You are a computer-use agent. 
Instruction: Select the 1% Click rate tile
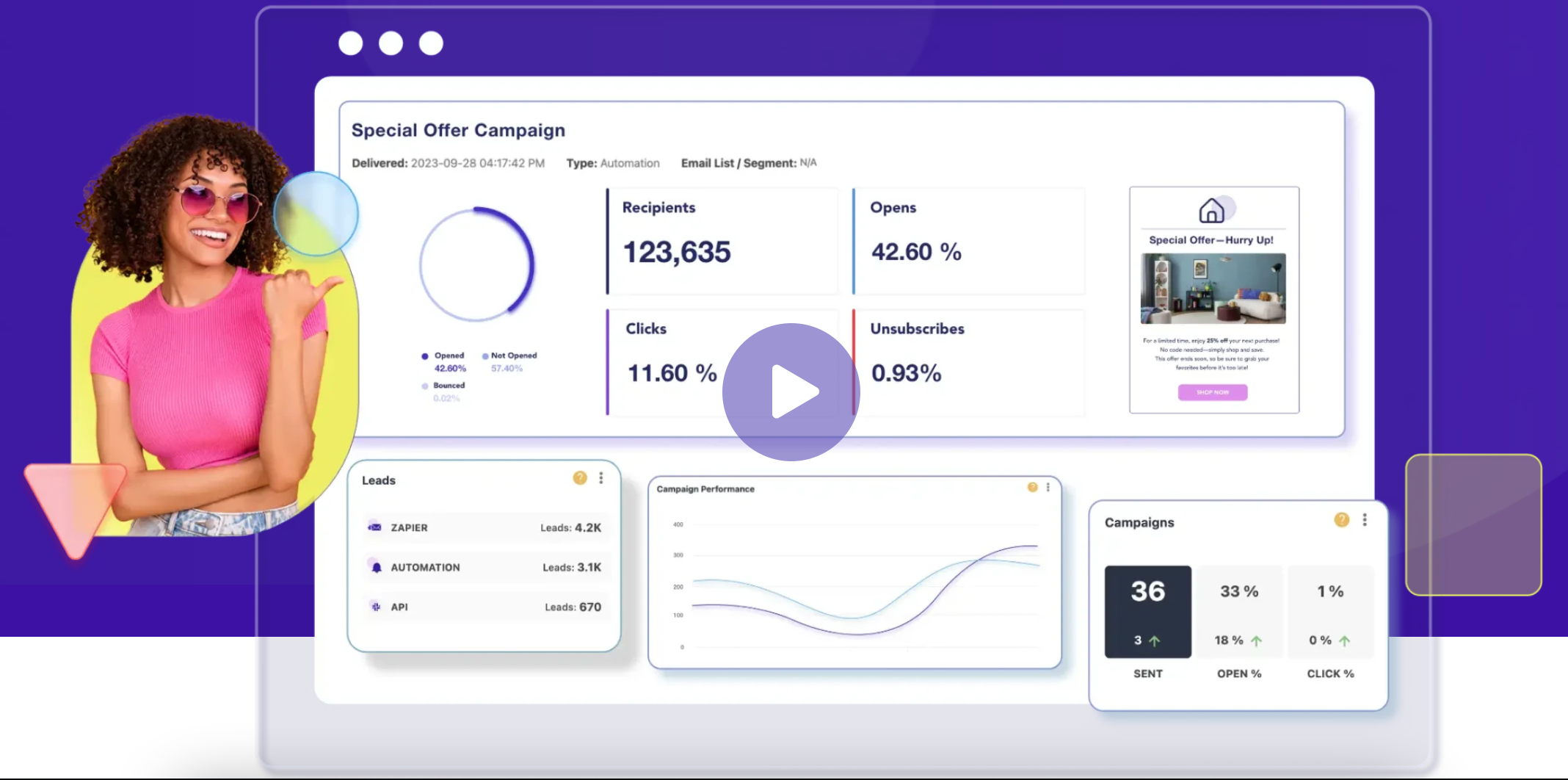tap(1329, 610)
